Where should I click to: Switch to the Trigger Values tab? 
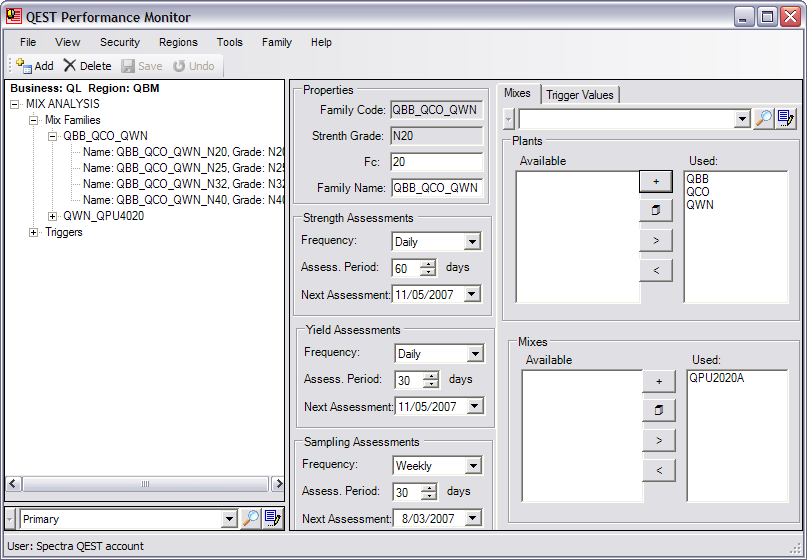(580, 95)
